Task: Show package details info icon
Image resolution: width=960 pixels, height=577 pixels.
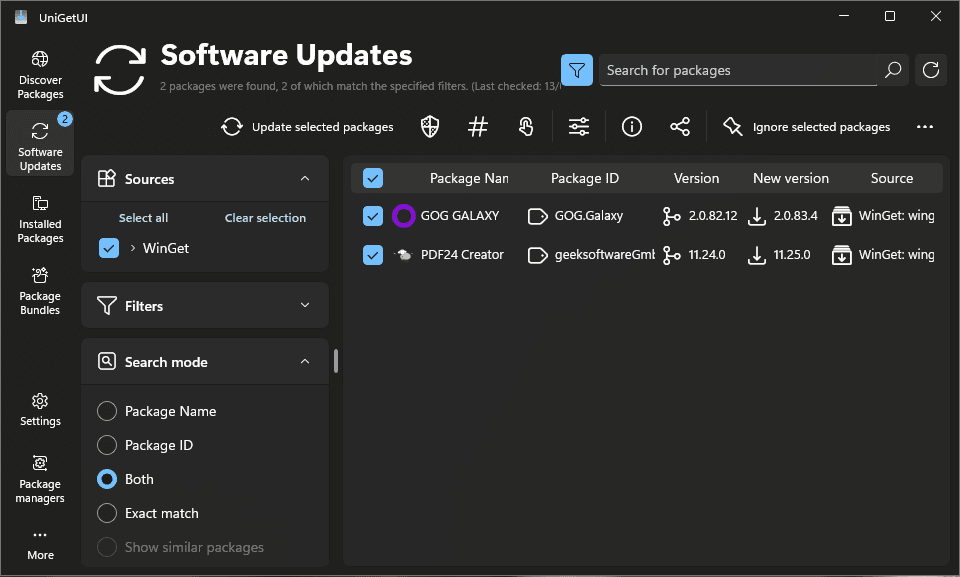Action: (631, 127)
